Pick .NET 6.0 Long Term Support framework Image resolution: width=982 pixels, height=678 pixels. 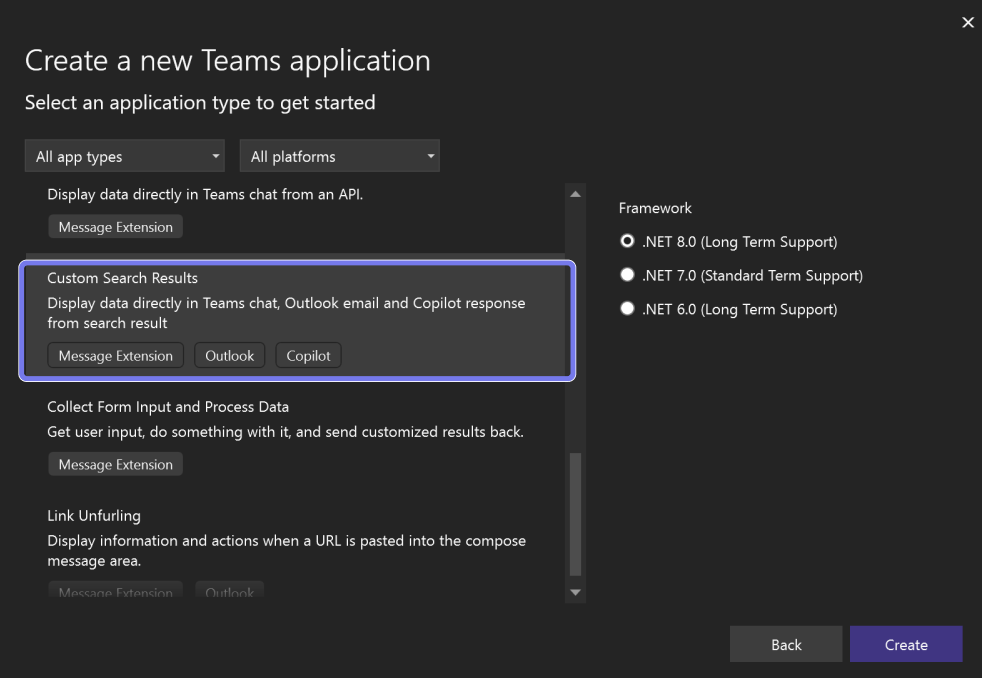pyautogui.click(x=628, y=310)
